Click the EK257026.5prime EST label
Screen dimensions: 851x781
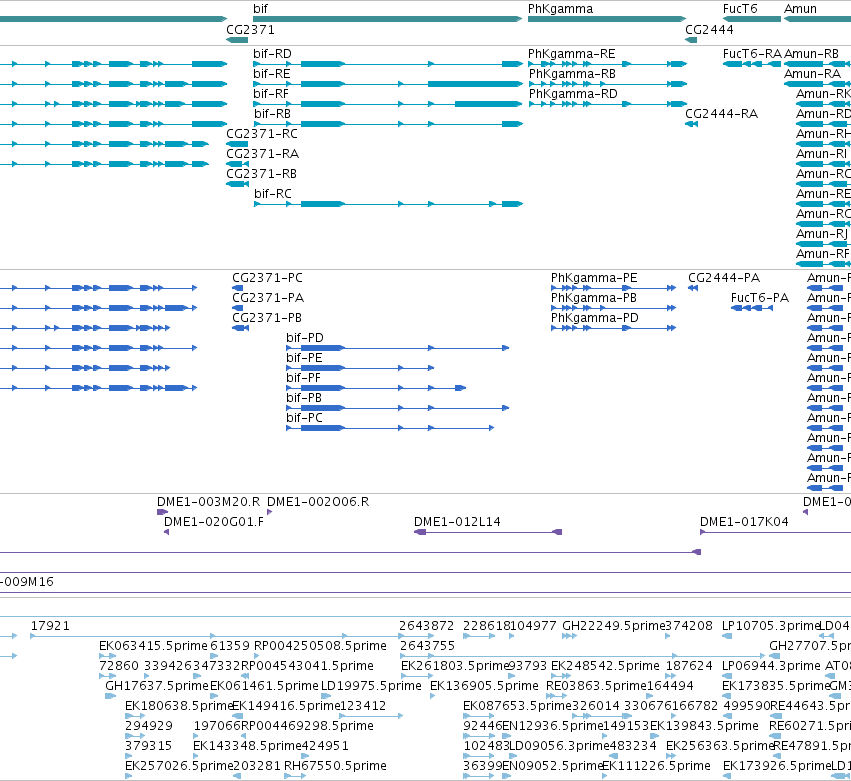(179, 766)
